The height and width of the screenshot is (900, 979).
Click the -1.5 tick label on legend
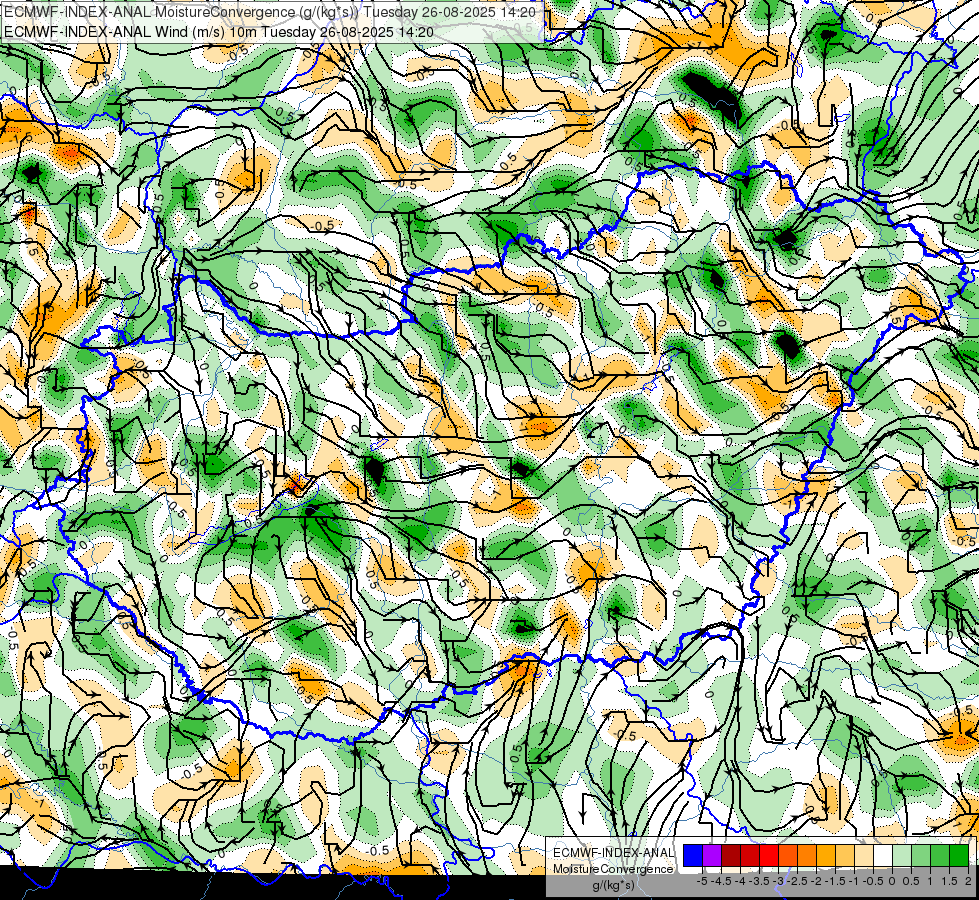[x=836, y=881]
